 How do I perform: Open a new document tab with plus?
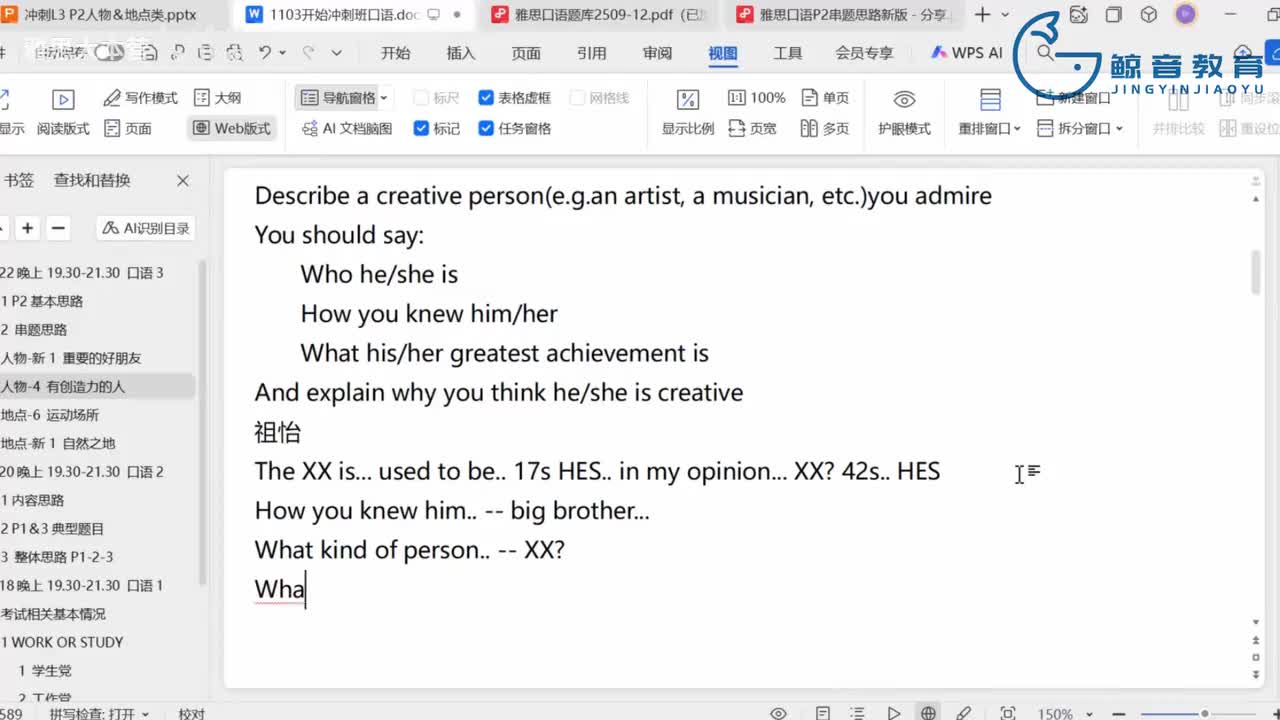coord(983,14)
